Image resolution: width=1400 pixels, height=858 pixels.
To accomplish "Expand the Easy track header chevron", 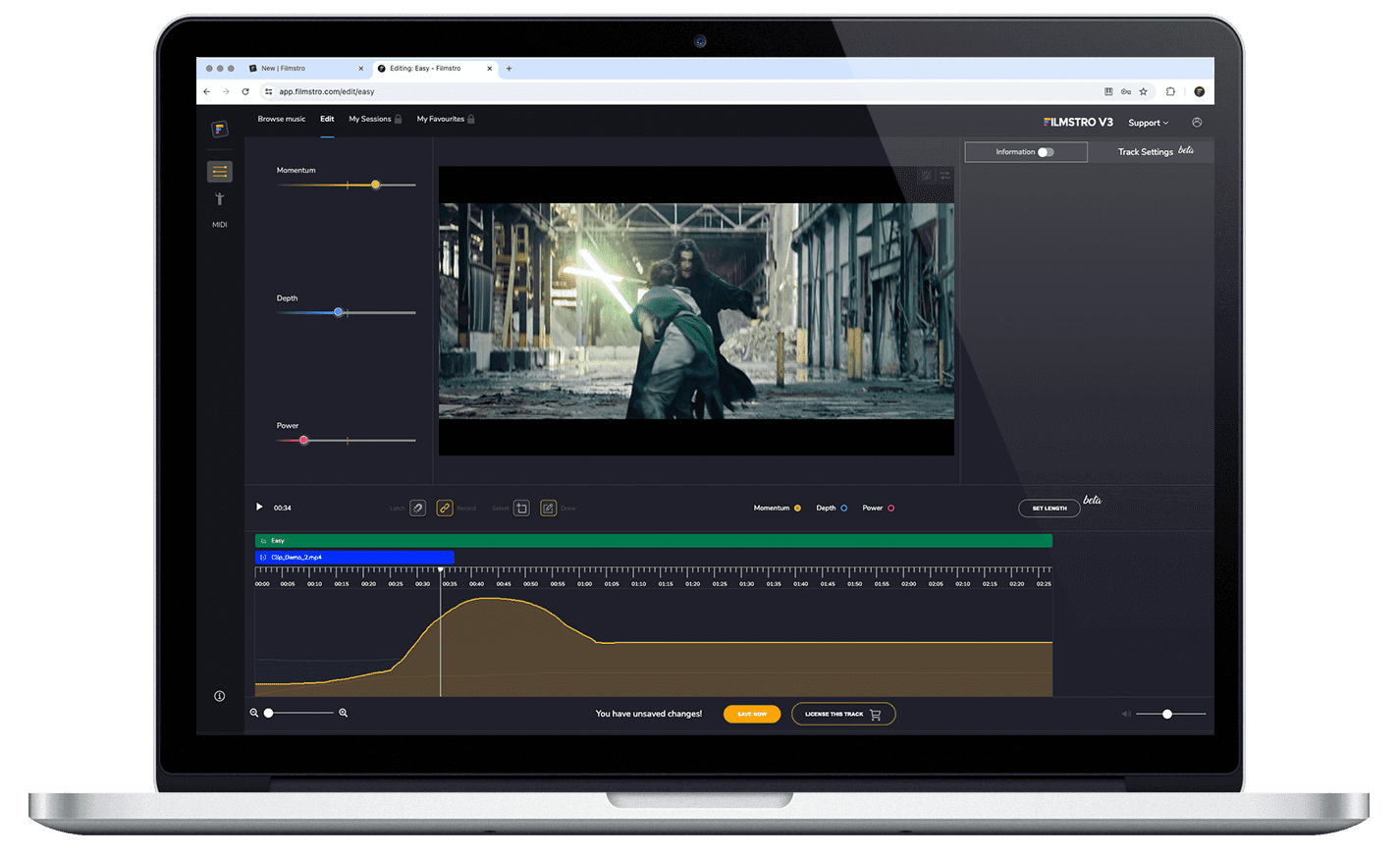I will click(x=262, y=540).
